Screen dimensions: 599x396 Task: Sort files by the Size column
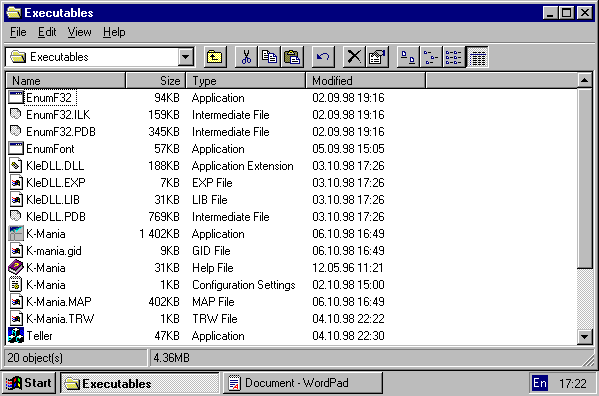point(156,81)
